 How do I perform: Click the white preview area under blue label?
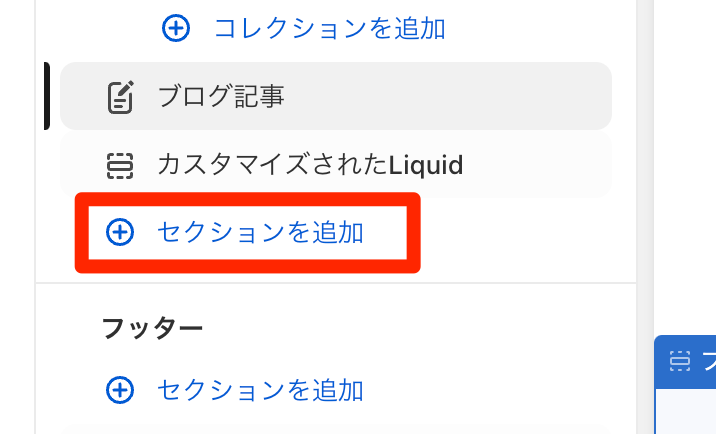(686, 411)
